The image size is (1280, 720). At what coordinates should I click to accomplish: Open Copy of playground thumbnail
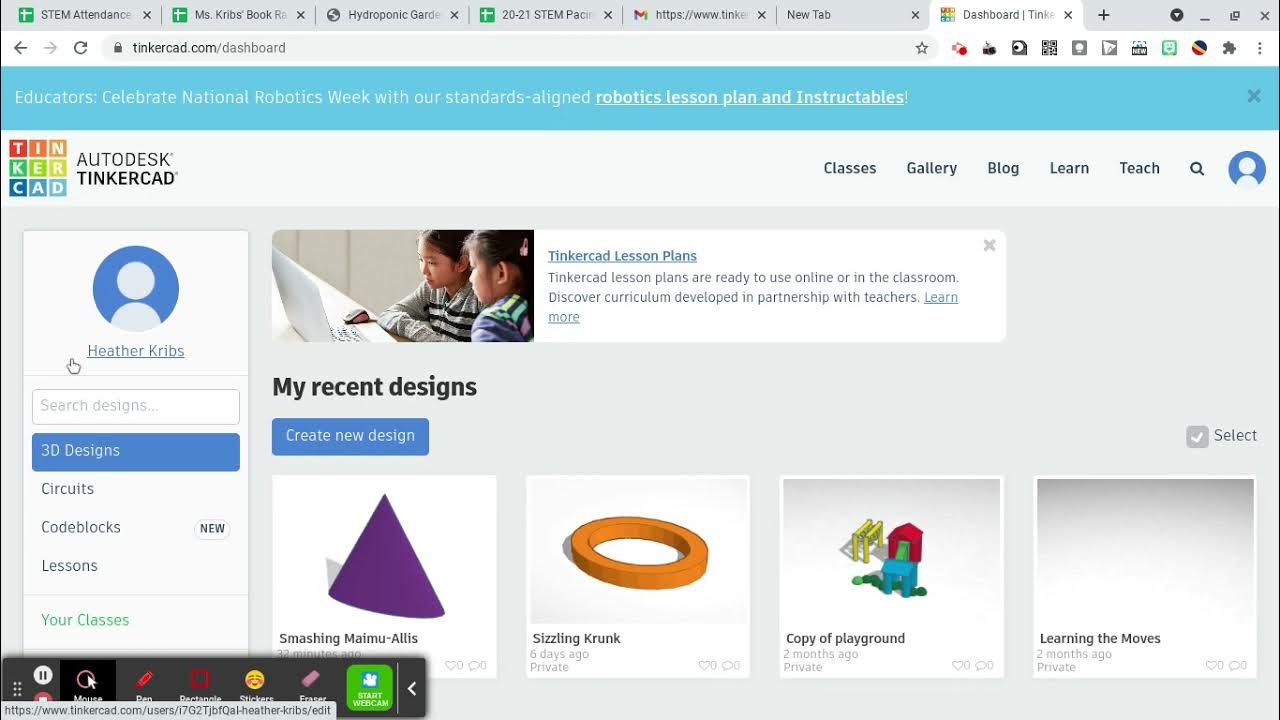coord(892,550)
